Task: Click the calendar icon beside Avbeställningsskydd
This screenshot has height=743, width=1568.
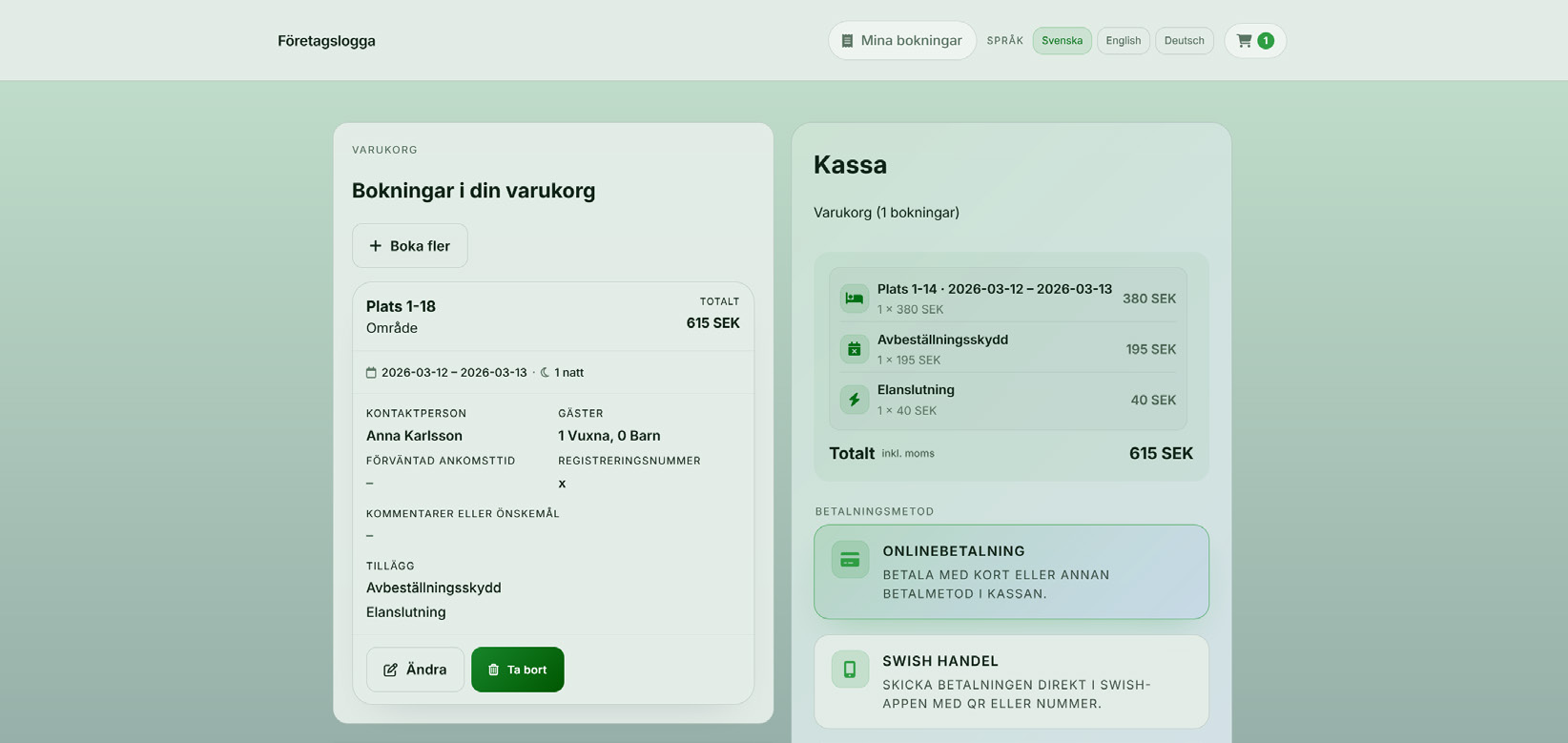Action: [855, 349]
